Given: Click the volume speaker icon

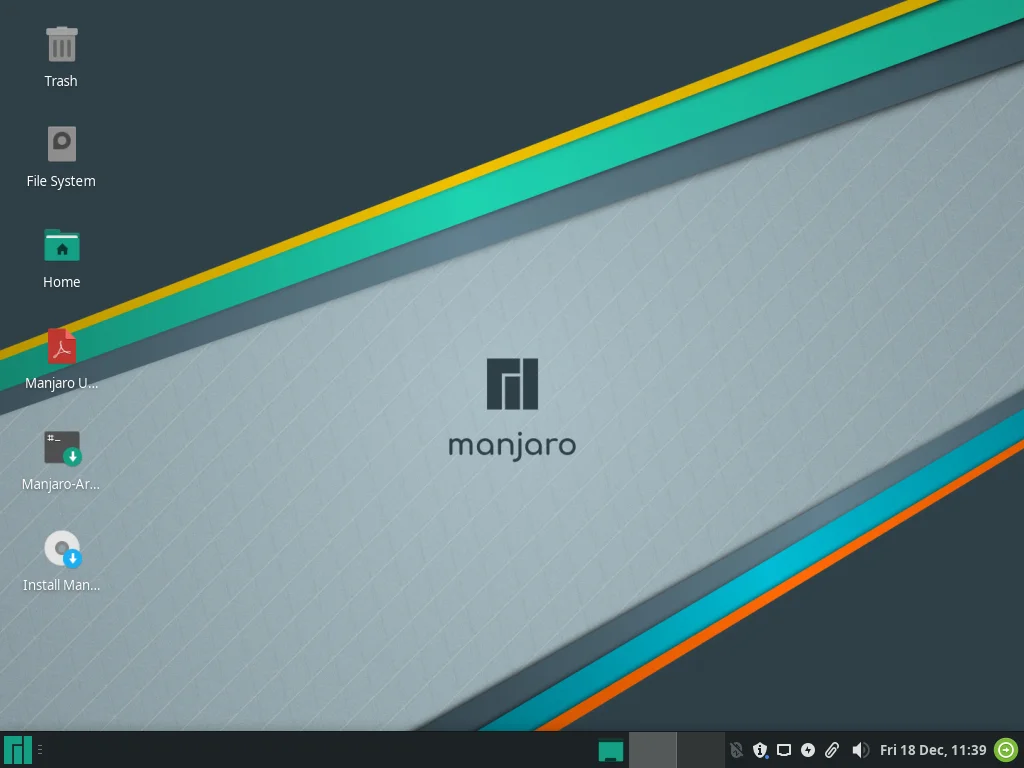Looking at the screenshot, I should 861,750.
